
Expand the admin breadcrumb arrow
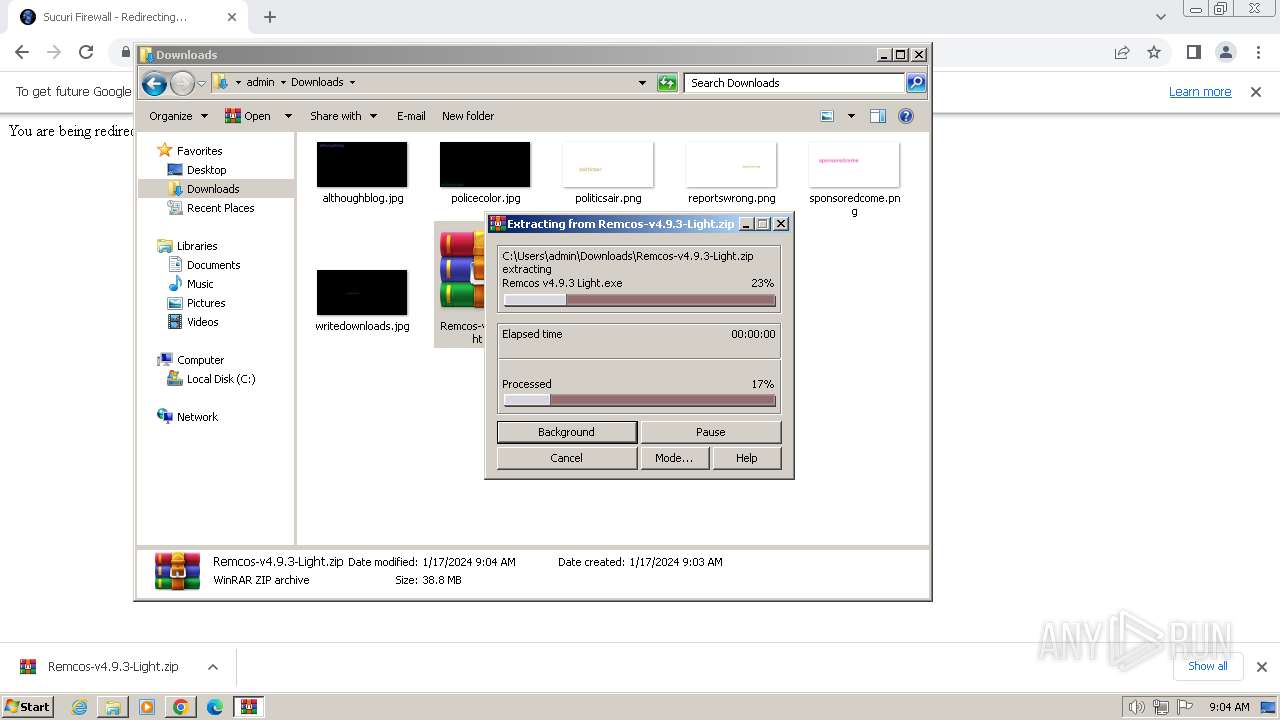(x=283, y=83)
